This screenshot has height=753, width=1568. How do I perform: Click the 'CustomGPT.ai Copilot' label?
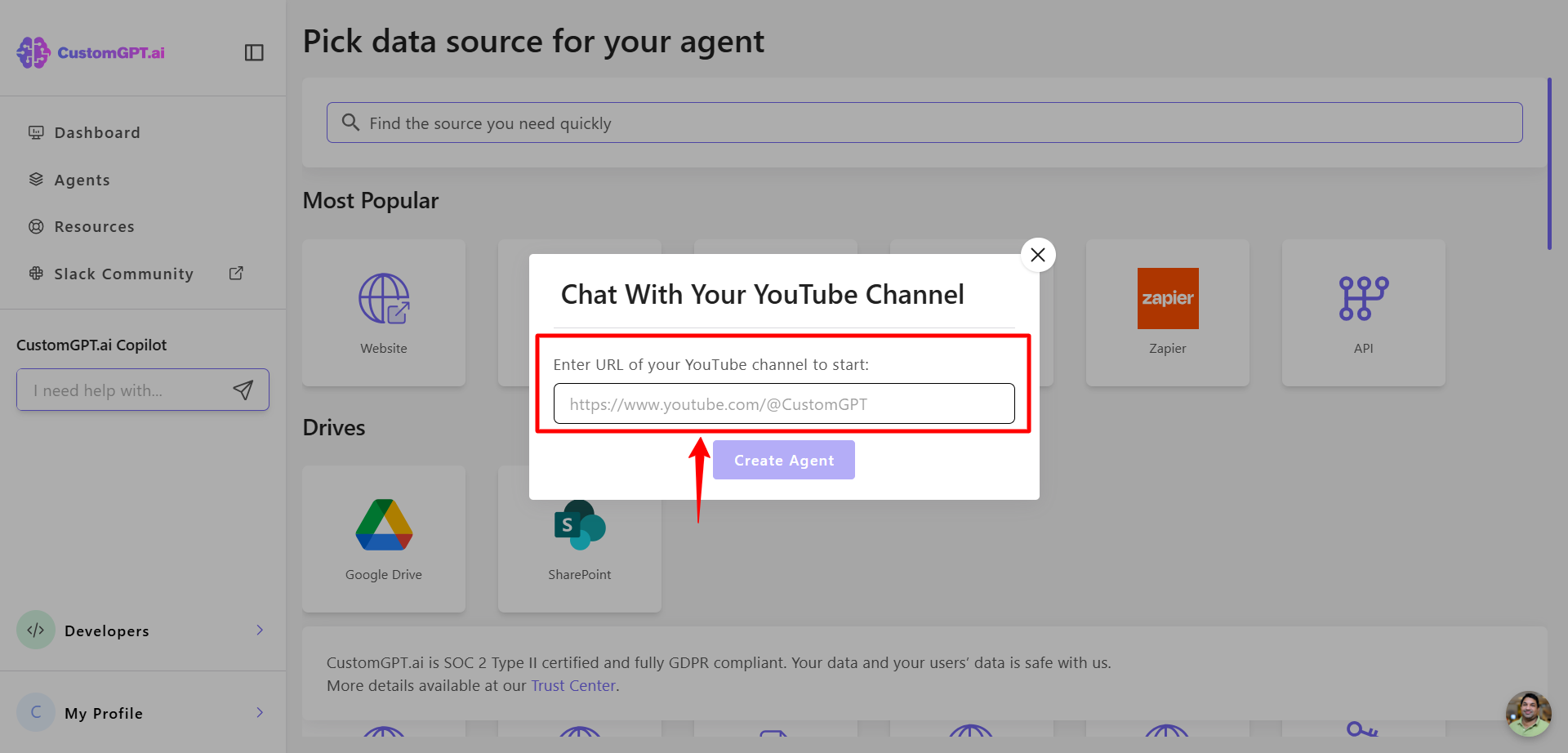click(91, 345)
